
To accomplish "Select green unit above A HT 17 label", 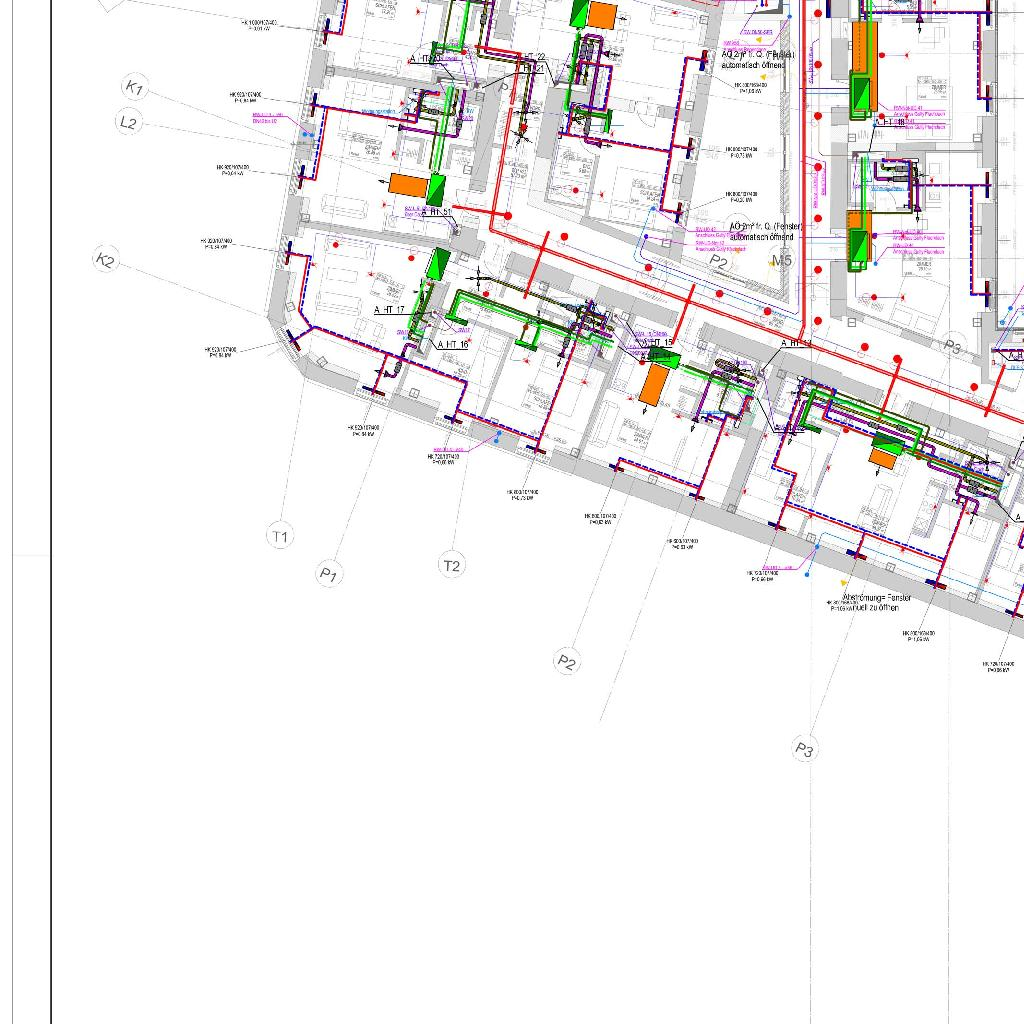I will 438,264.
